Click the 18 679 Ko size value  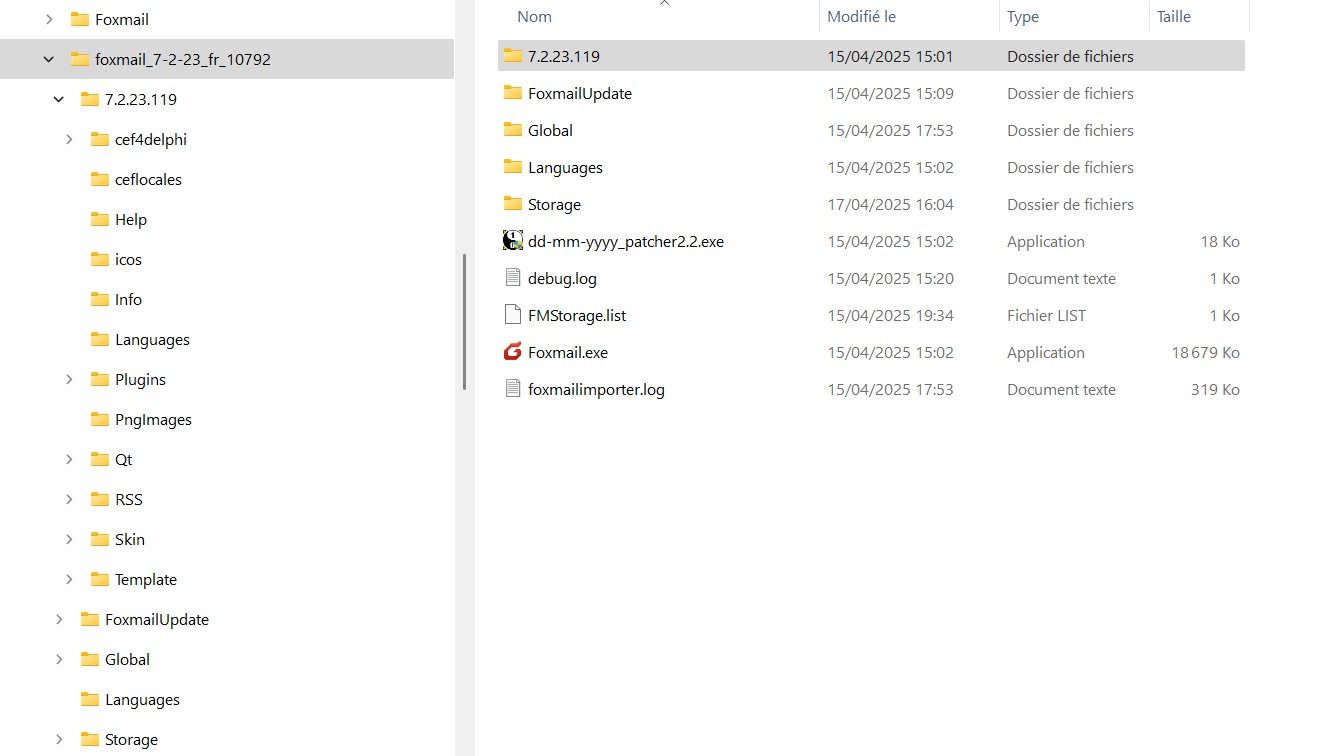coord(1205,352)
